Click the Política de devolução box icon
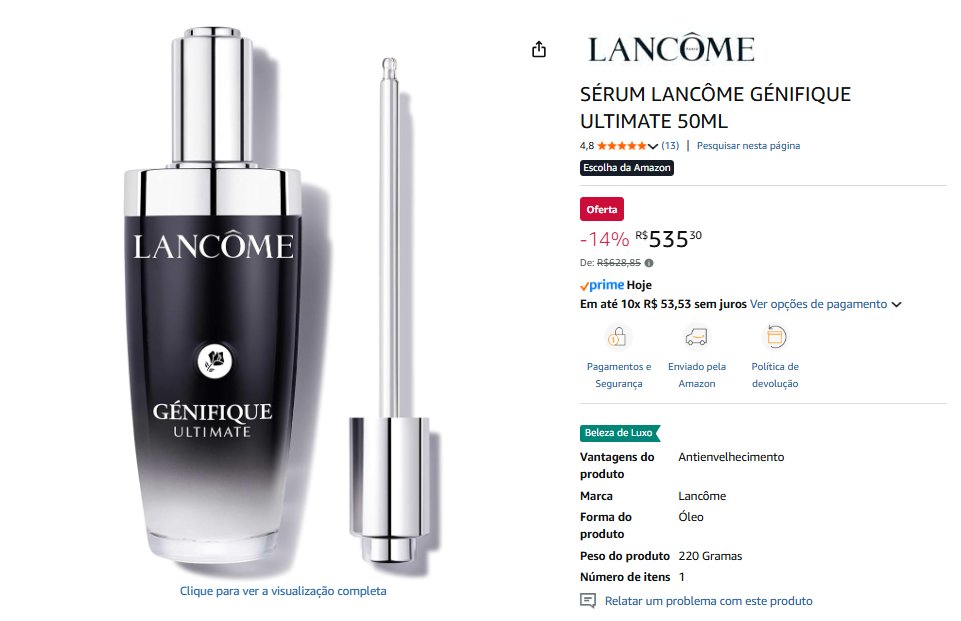This screenshot has width=961, height=621. pos(775,337)
